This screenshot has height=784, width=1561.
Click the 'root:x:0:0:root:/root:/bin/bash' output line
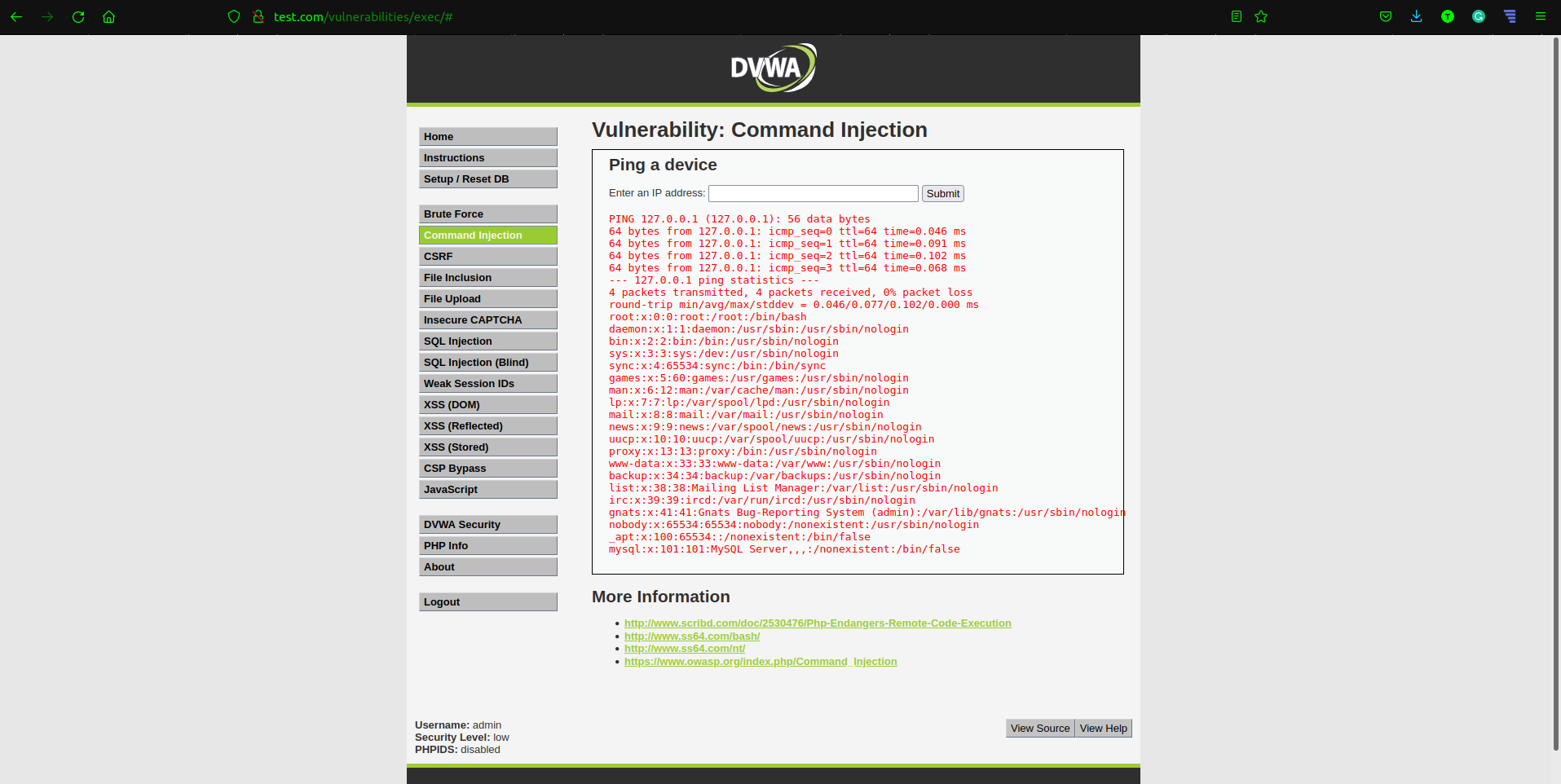click(x=708, y=317)
